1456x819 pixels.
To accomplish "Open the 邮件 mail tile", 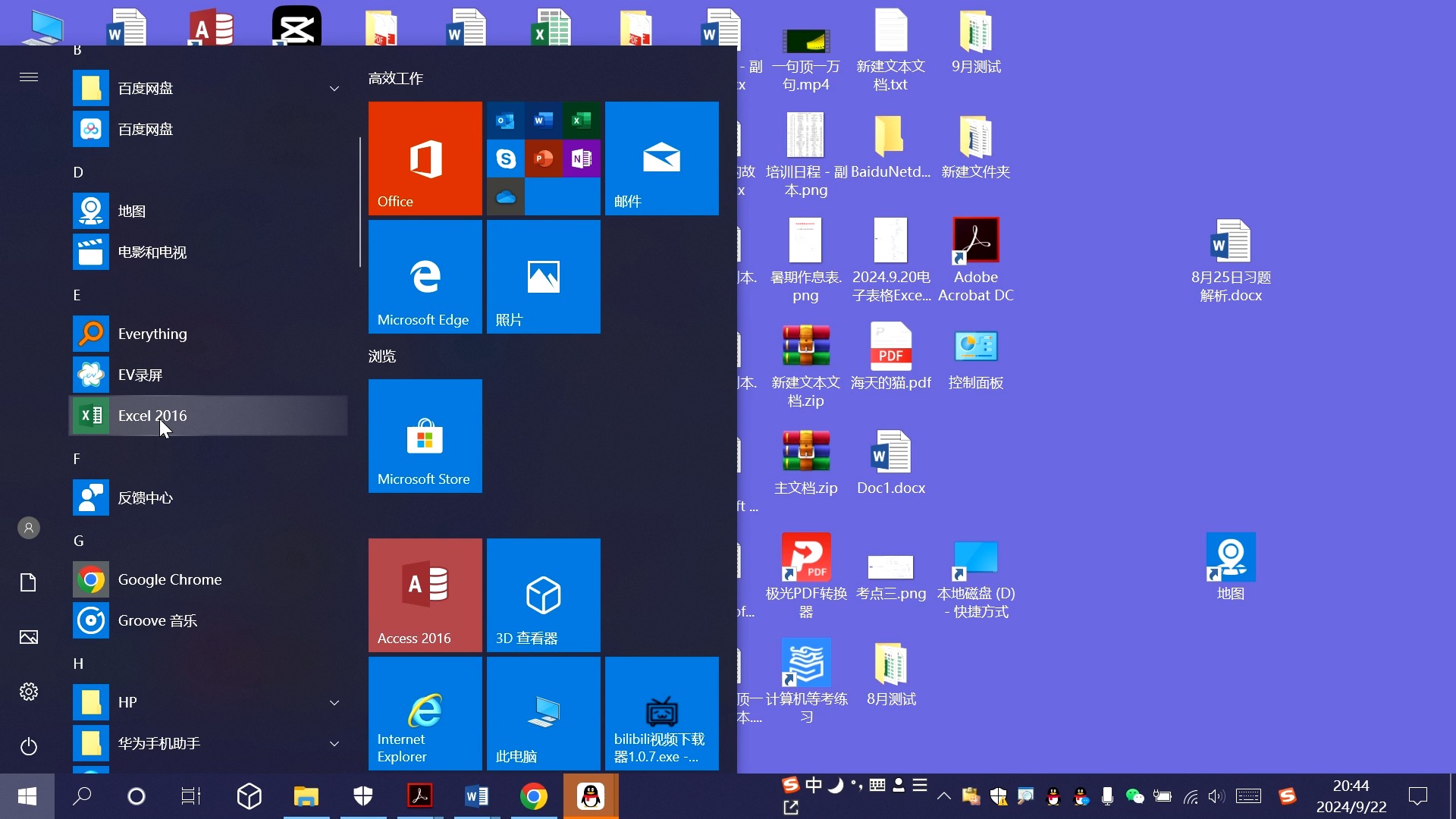I will tap(661, 158).
